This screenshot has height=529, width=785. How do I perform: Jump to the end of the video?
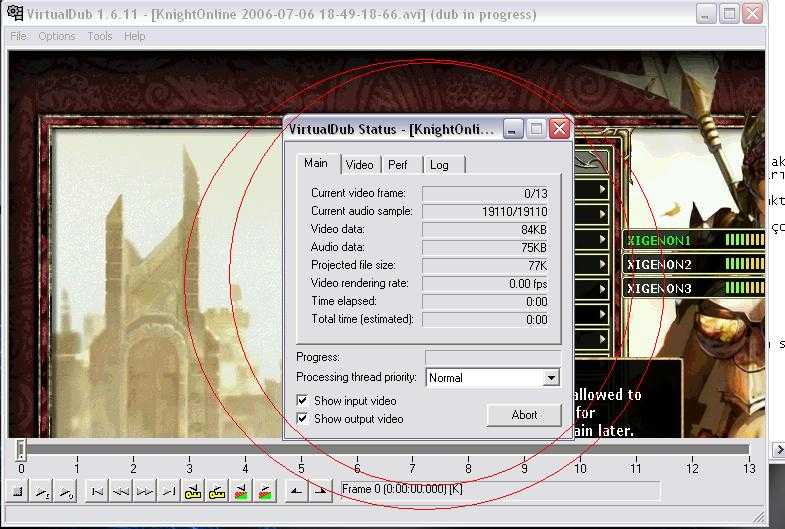coord(169,491)
